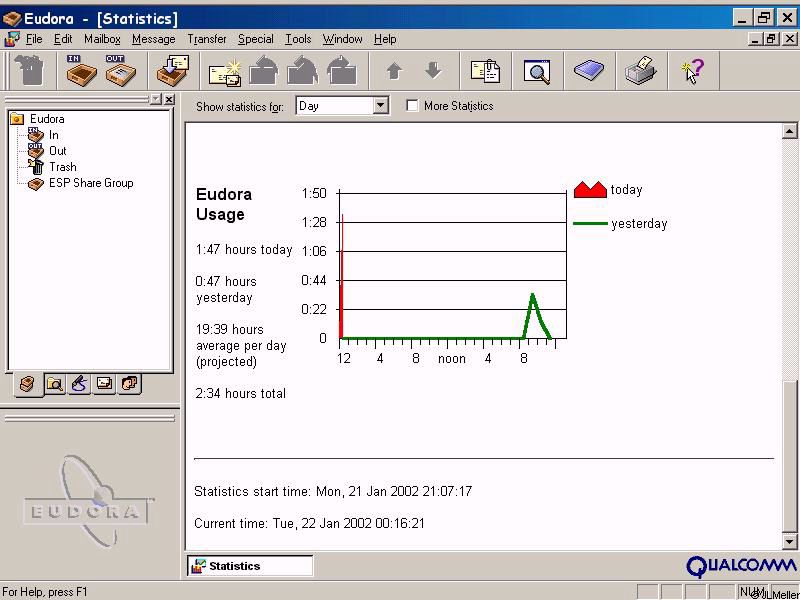Viewport: 800px width, 600px height.
Task: Create a New Message from the toolbar
Action: click(x=225, y=71)
